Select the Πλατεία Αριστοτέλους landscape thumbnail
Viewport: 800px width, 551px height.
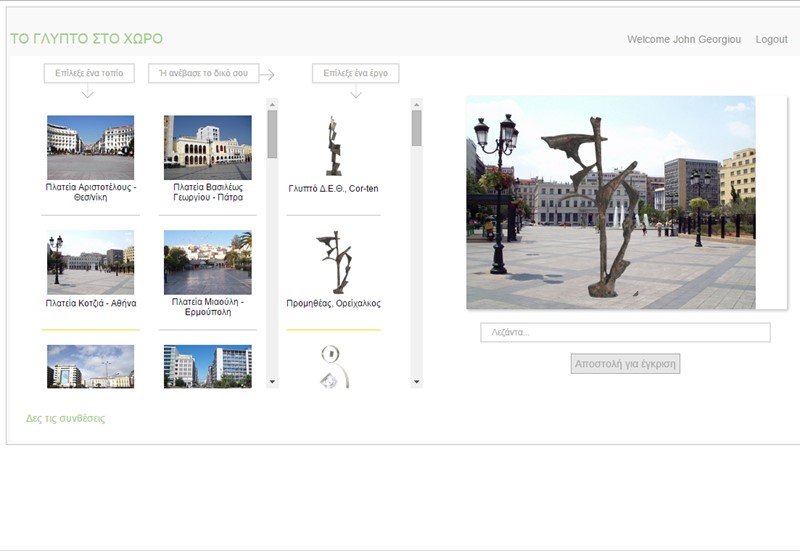click(90, 147)
